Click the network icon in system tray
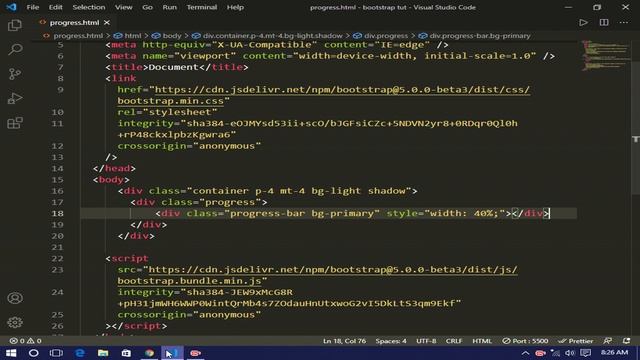The width and height of the screenshot is (640, 360). click(555, 353)
